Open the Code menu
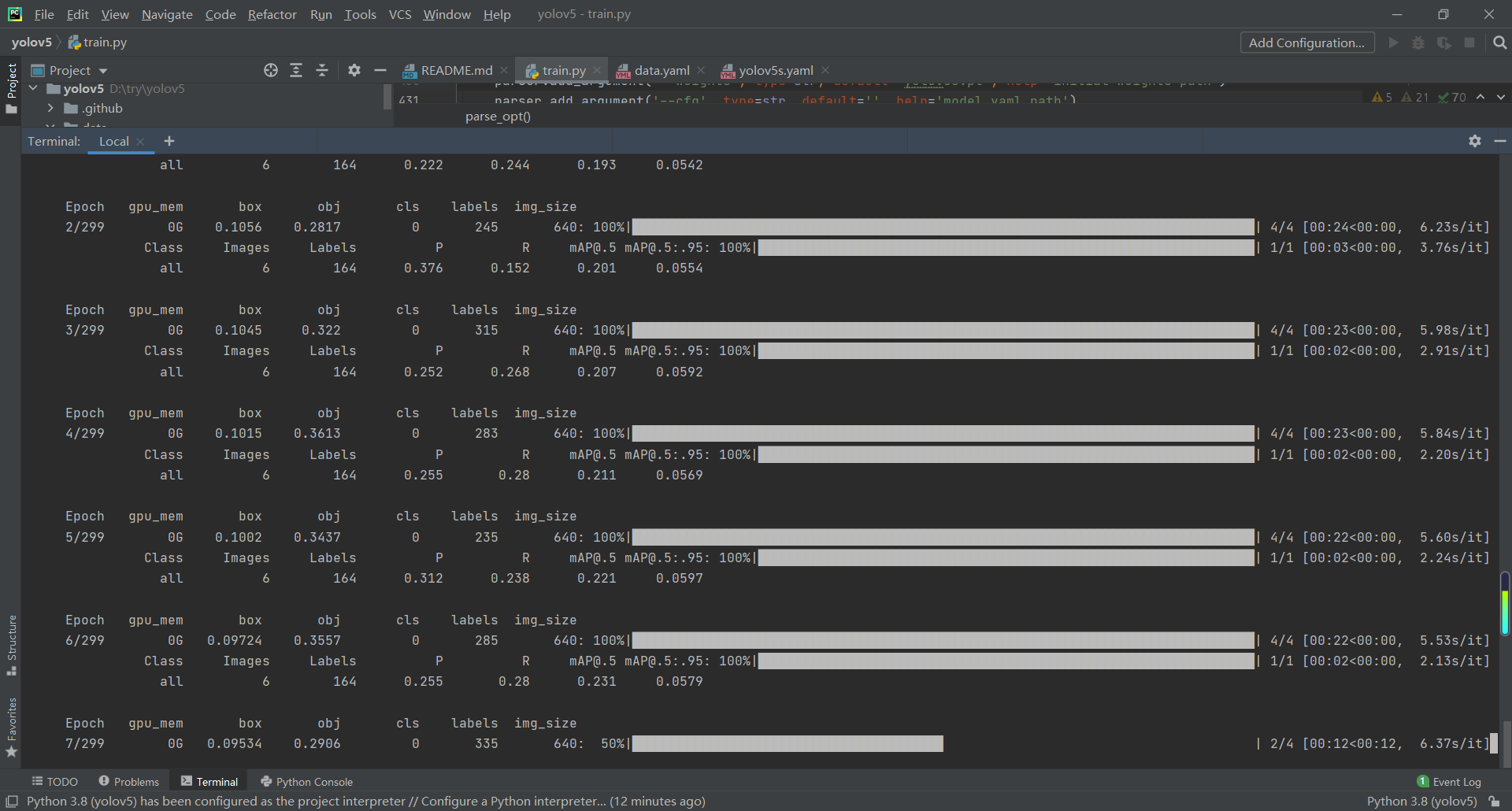Viewport: 1512px width, 811px height. (220, 14)
